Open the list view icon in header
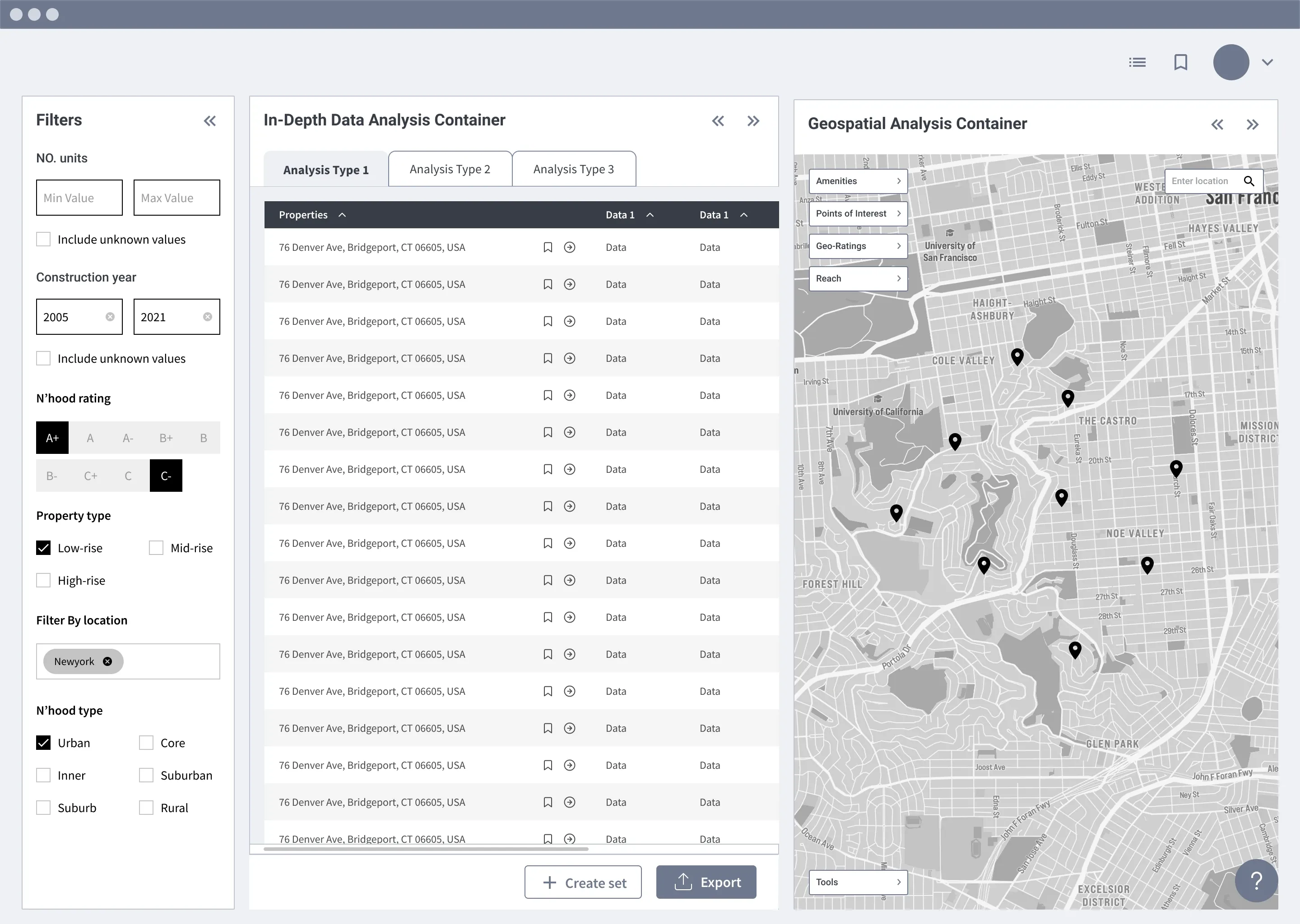This screenshot has height=924, width=1300. (x=1137, y=62)
